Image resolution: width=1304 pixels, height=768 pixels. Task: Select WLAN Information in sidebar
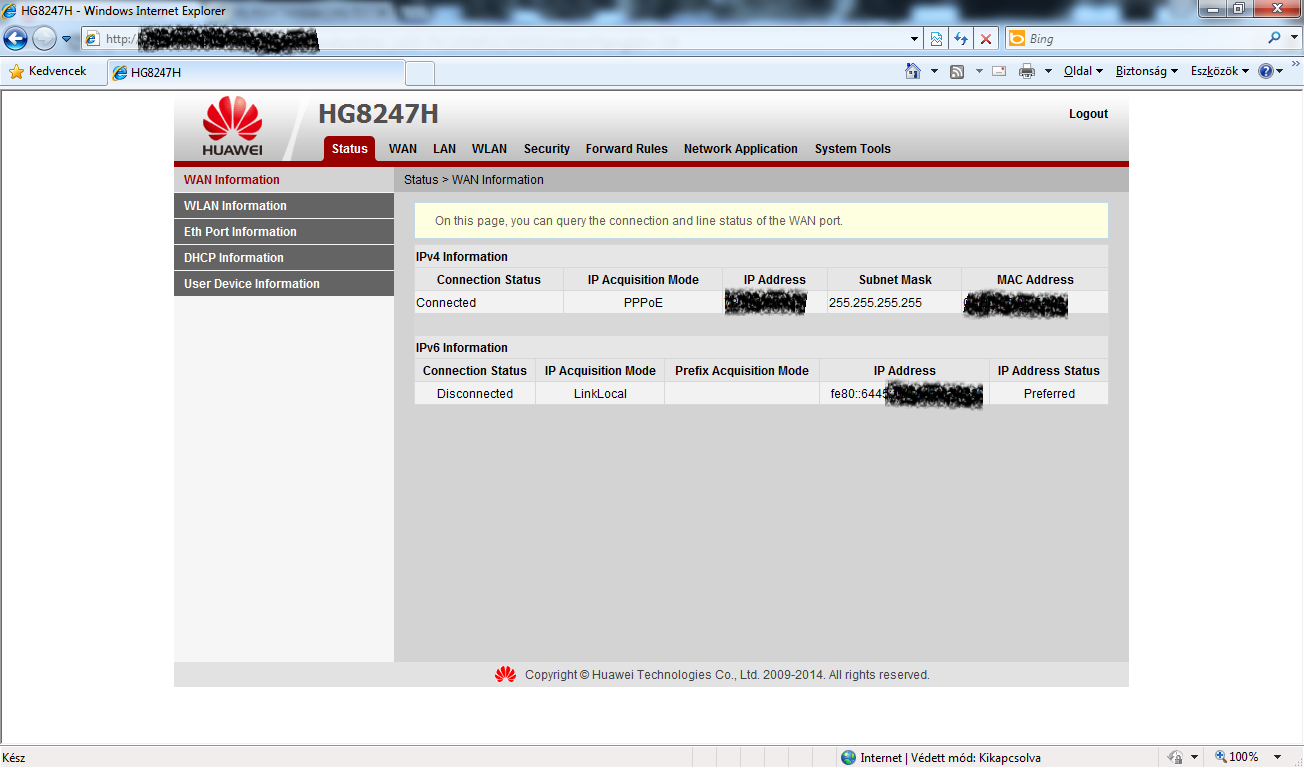tap(284, 206)
